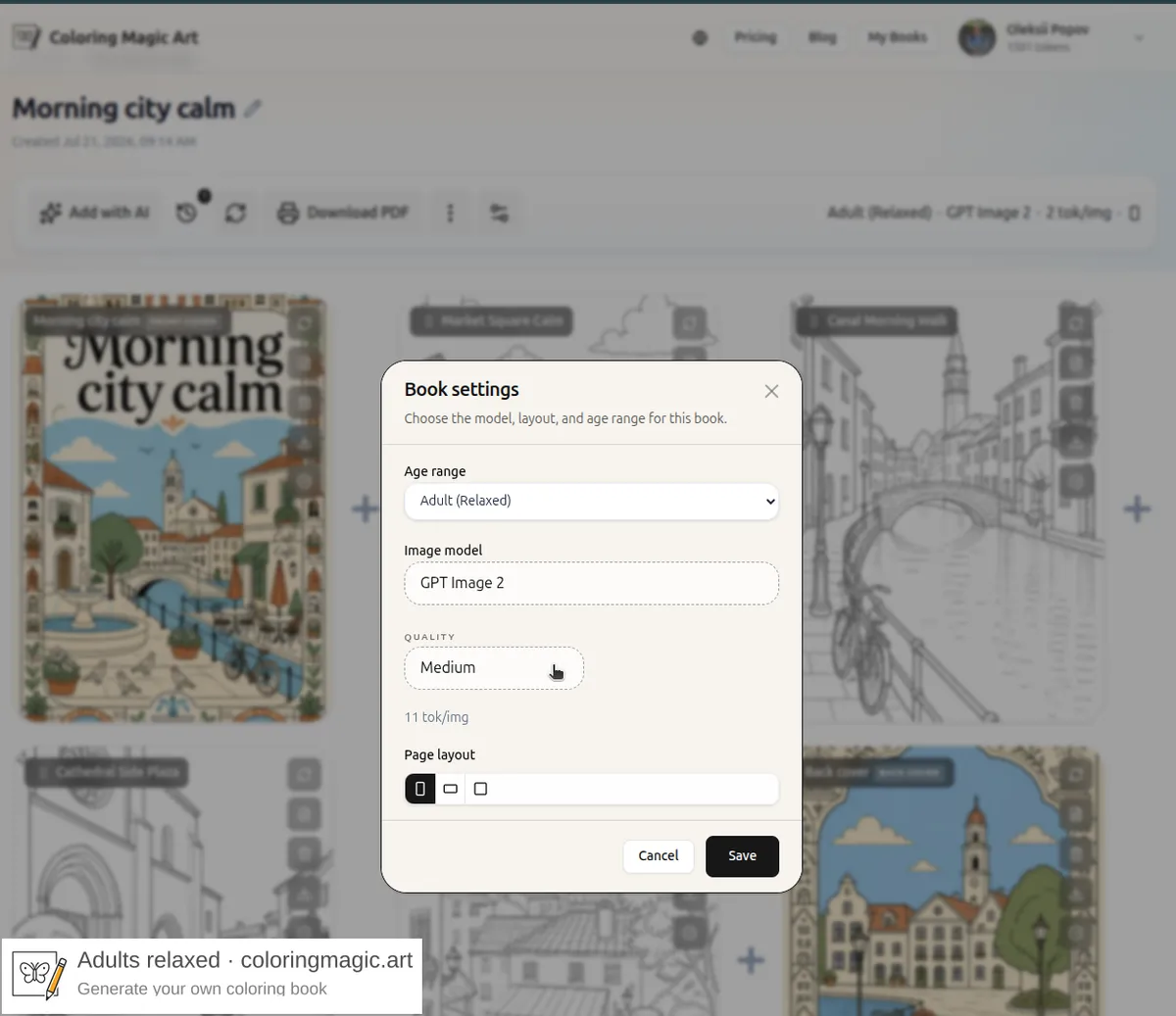Open the Quality dropdown showing Medium
The image size is (1176, 1016).
coord(494,667)
